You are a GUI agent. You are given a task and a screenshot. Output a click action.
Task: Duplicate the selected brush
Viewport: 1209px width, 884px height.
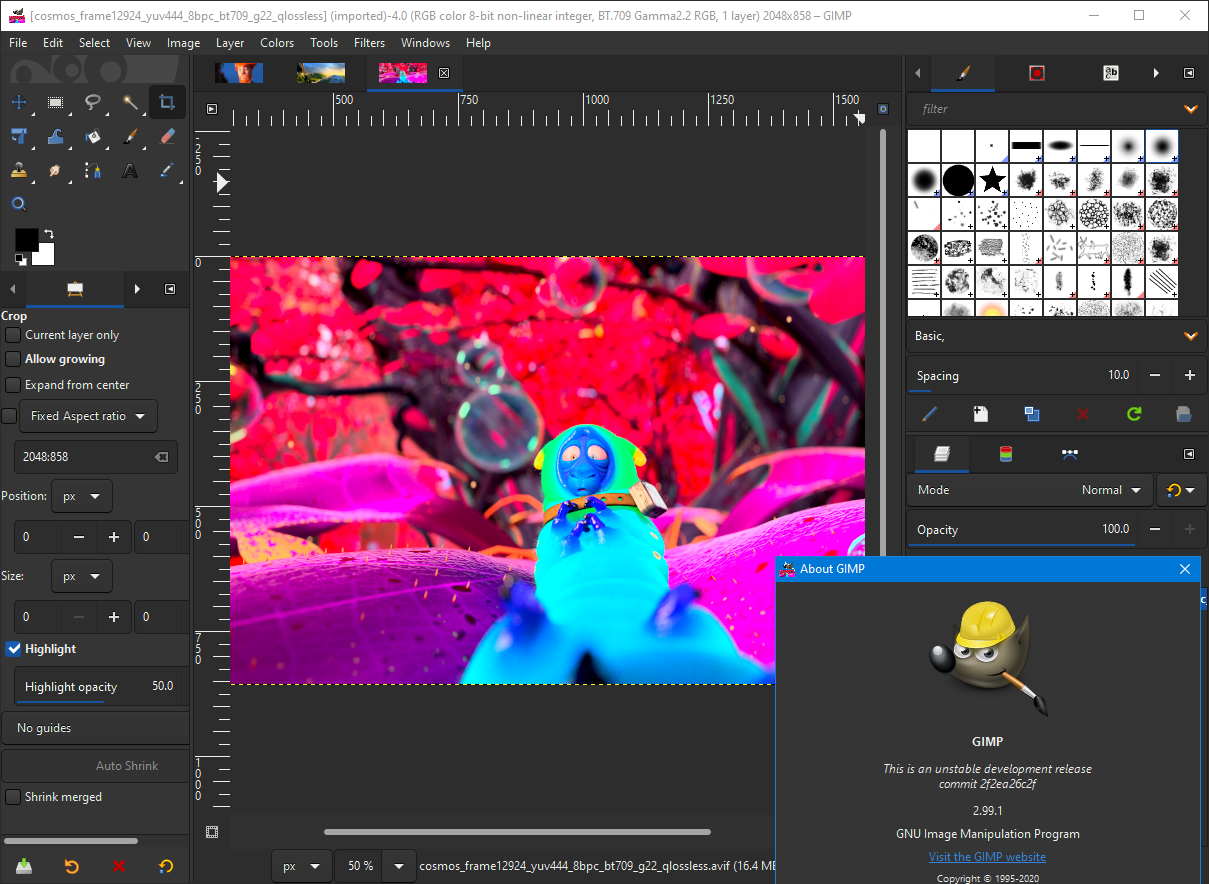tap(1031, 413)
